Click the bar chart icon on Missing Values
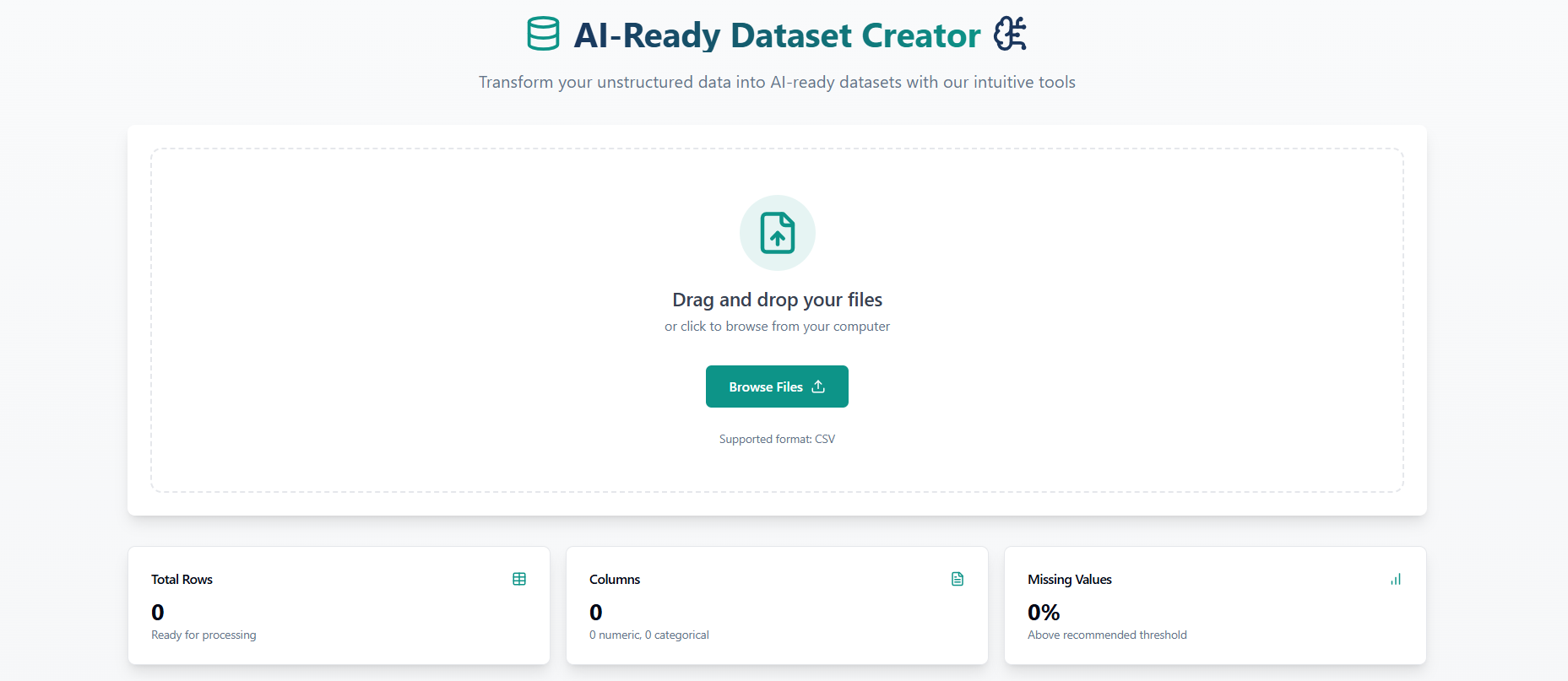The image size is (1568, 681). (x=1396, y=579)
